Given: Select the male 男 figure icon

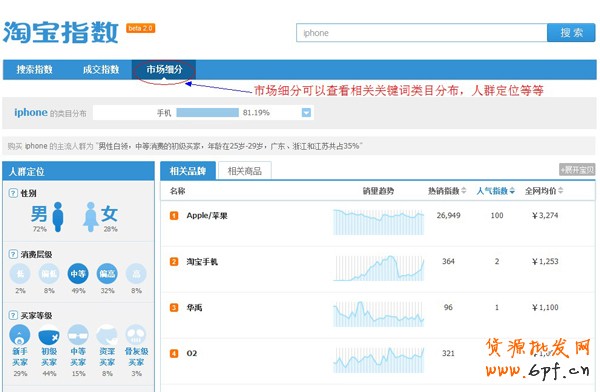Looking at the screenshot, I should click(58, 217).
